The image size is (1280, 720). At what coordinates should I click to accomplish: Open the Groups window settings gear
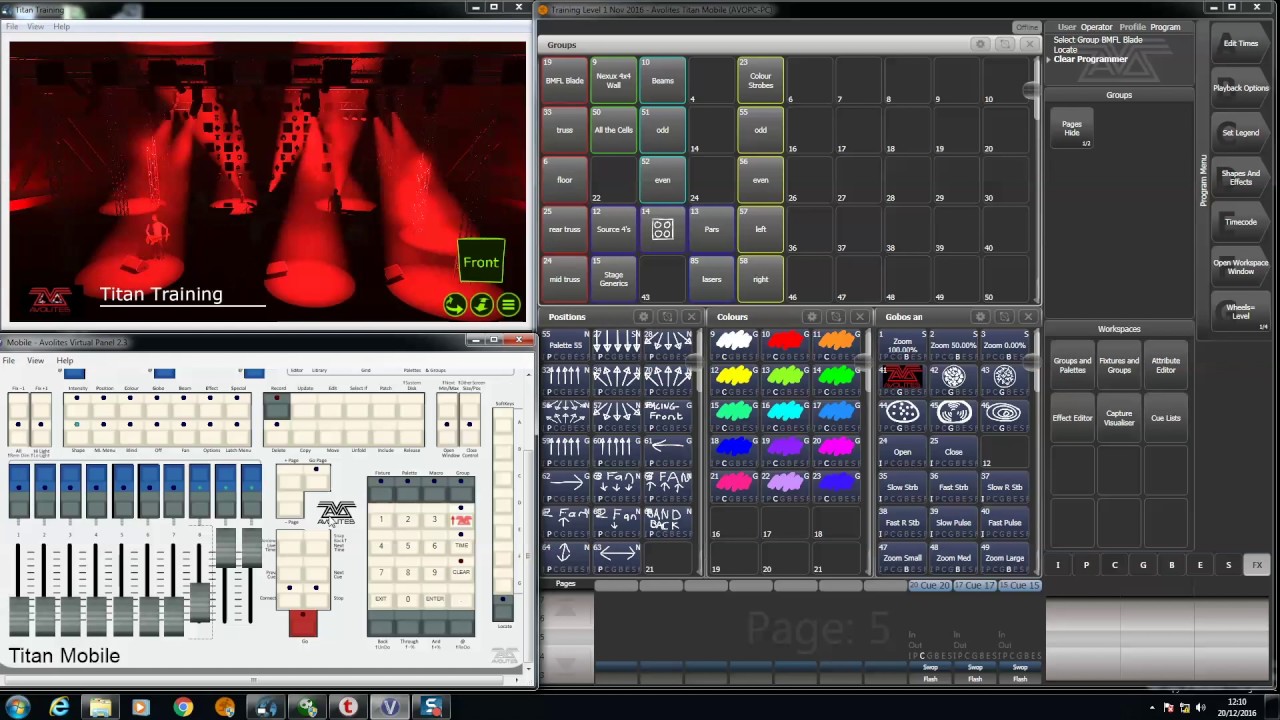(980, 44)
